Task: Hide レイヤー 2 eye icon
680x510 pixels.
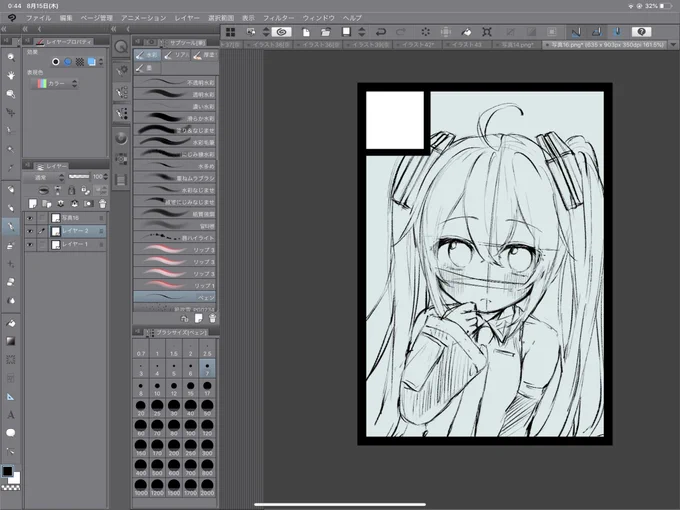Action: coord(29,231)
